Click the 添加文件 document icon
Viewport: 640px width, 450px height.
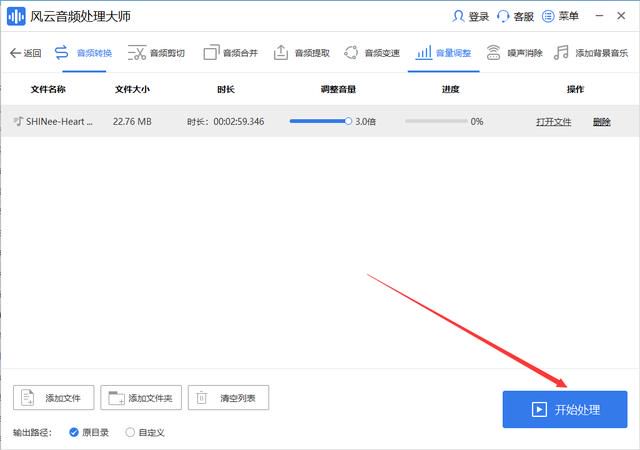point(28,397)
